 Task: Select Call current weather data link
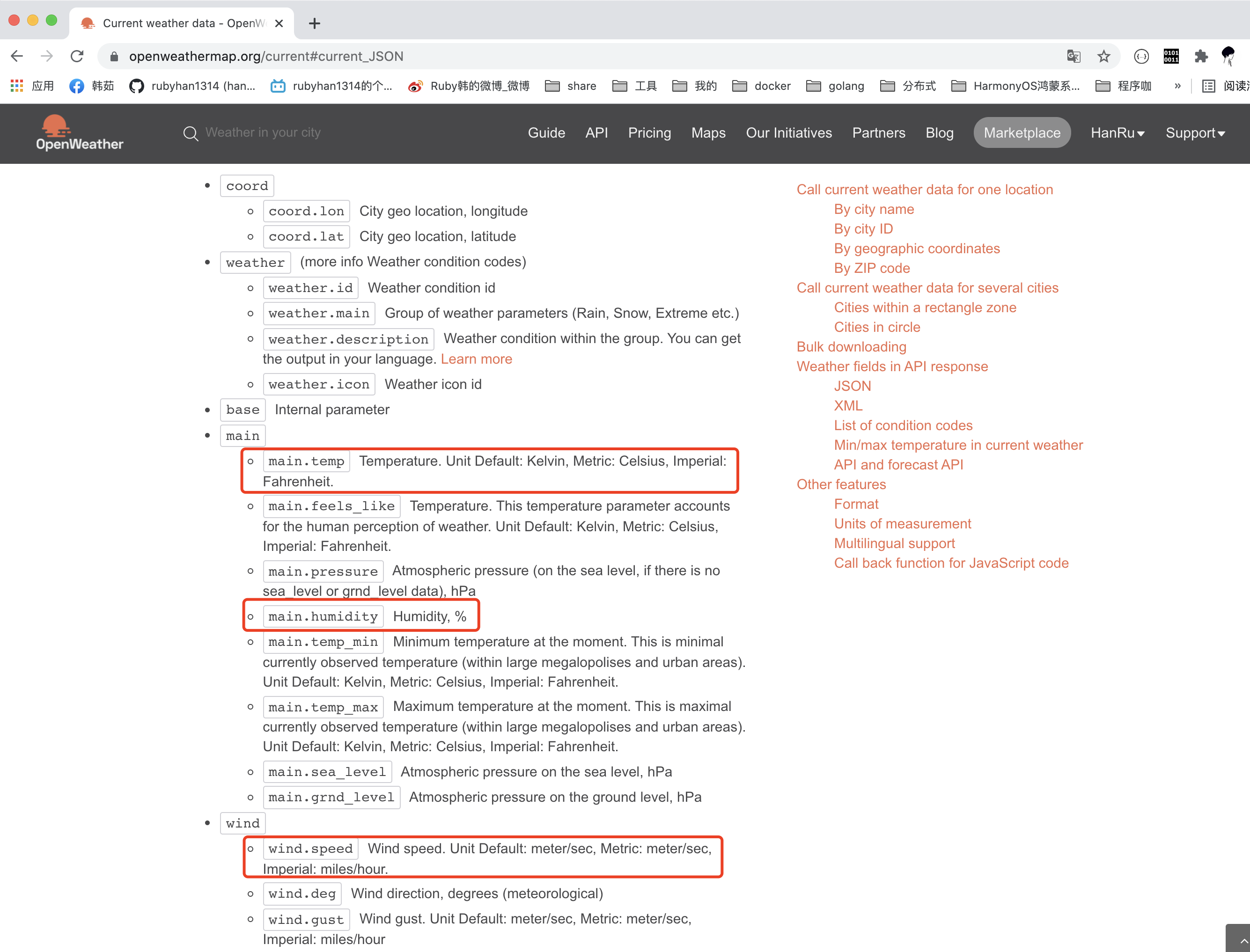[924, 190]
